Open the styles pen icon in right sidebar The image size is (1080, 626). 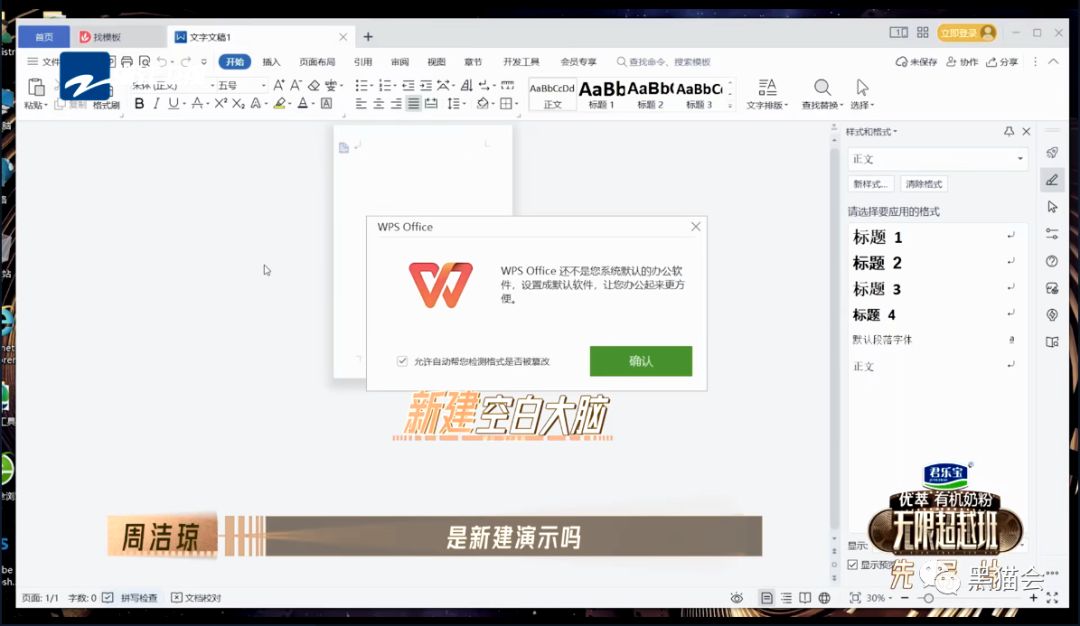click(x=1052, y=180)
